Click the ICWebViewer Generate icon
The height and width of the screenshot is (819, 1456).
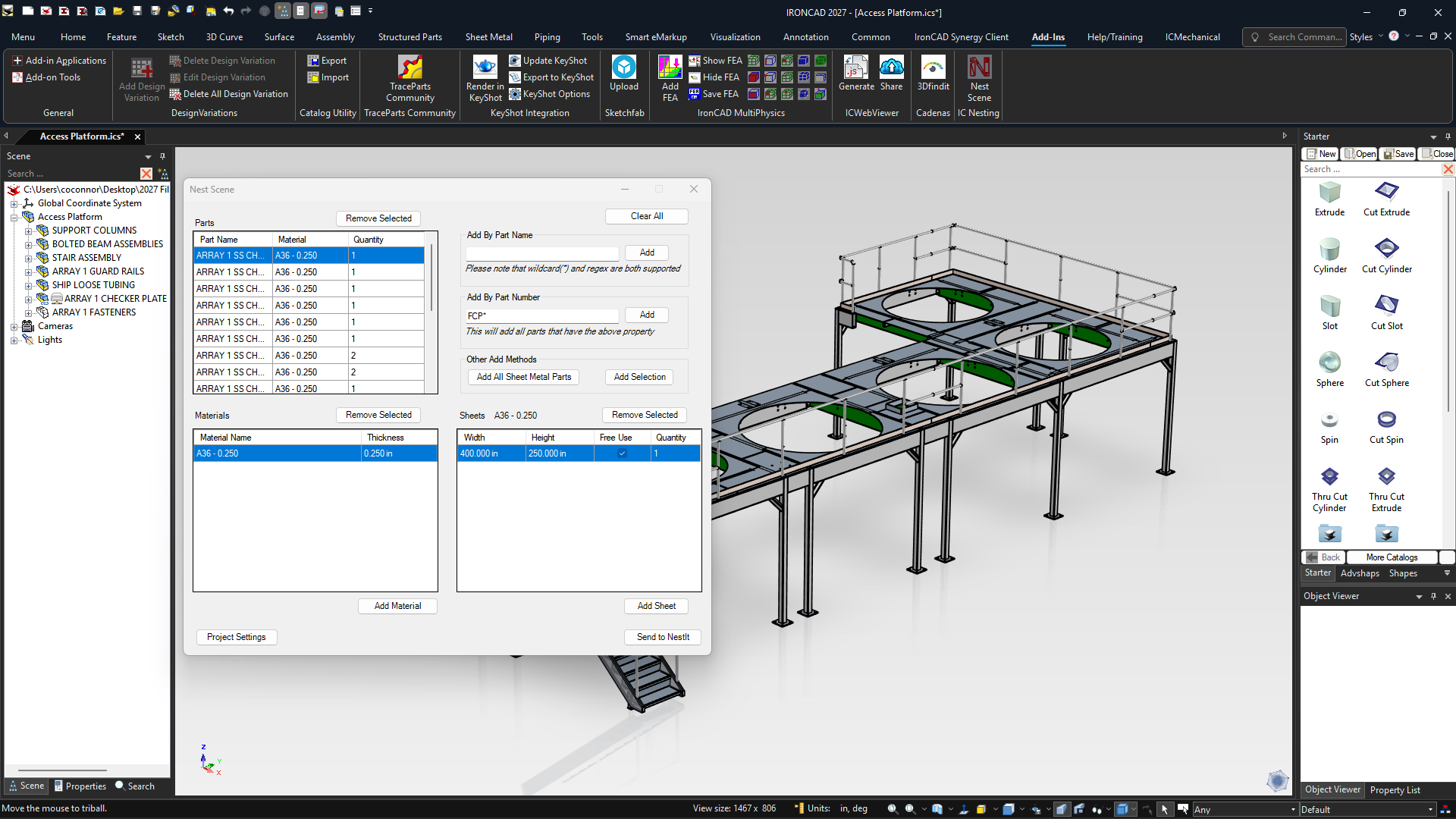[x=856, y=74]
